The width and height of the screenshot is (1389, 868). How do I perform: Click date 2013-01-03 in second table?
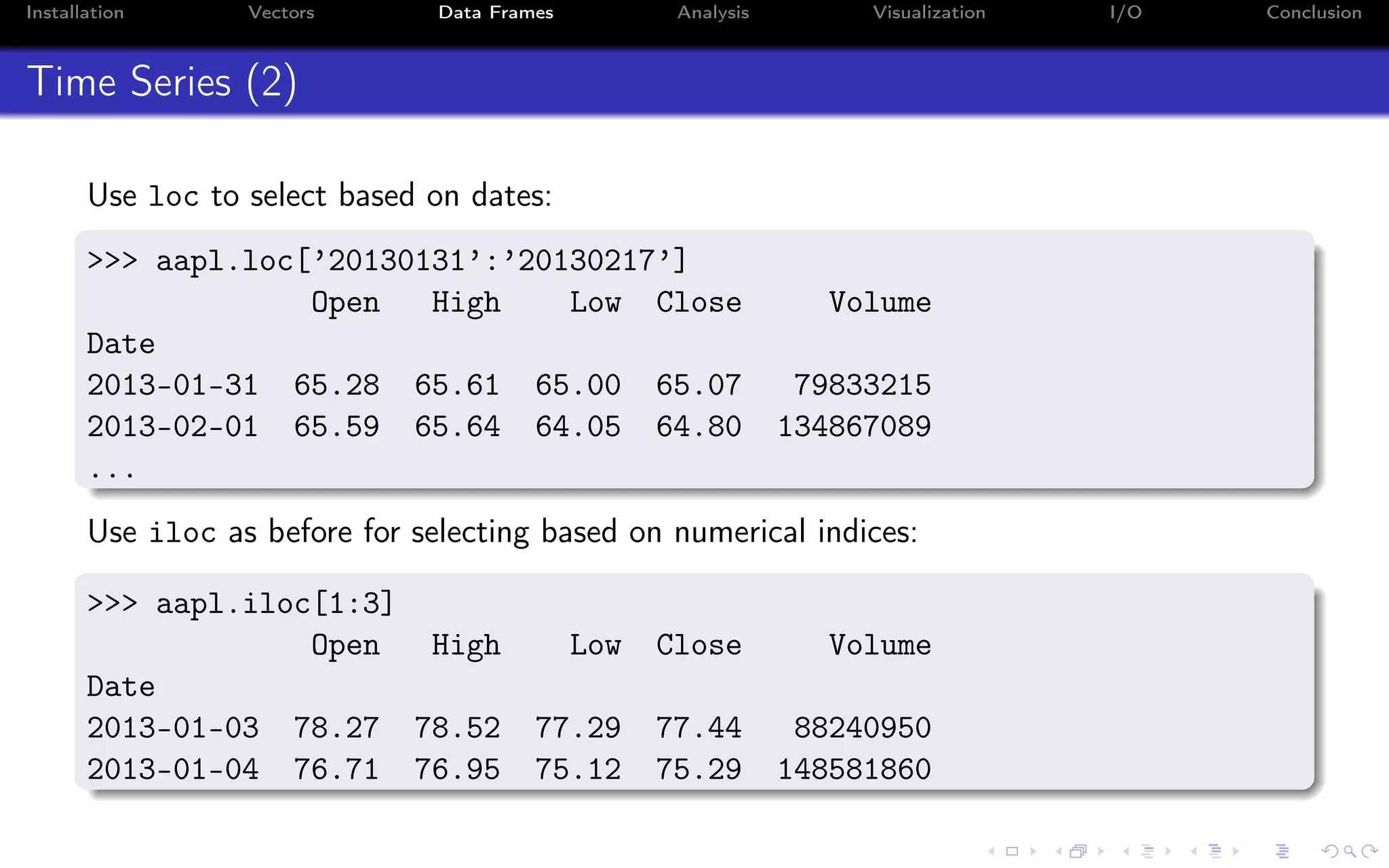173,728
